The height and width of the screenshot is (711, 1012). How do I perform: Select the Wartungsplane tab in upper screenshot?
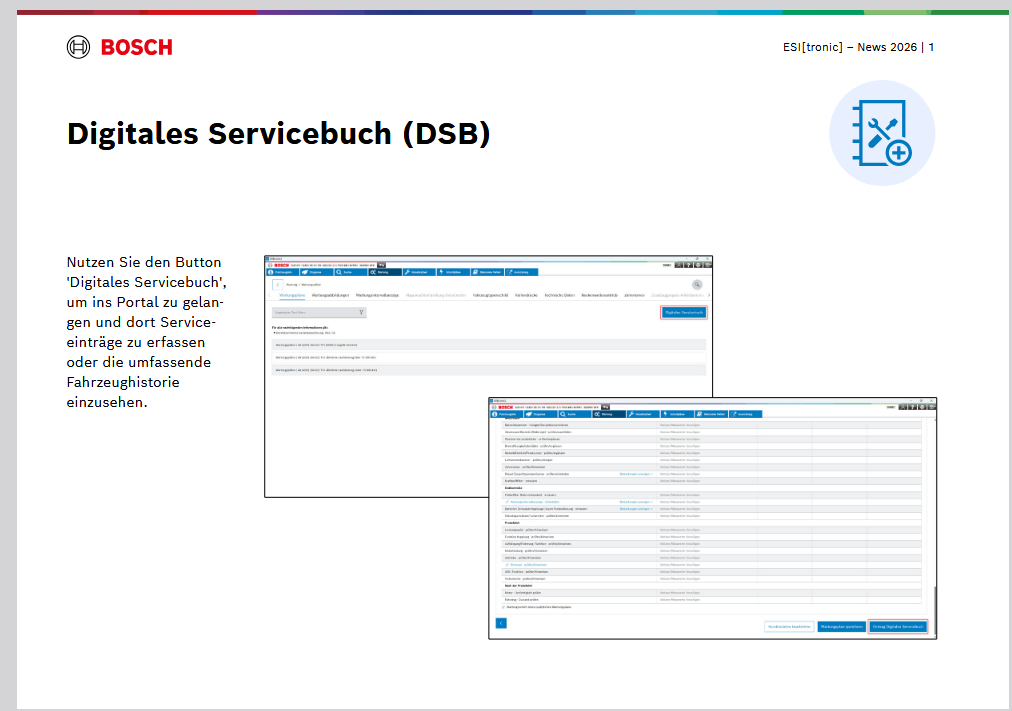pos(292,296)
